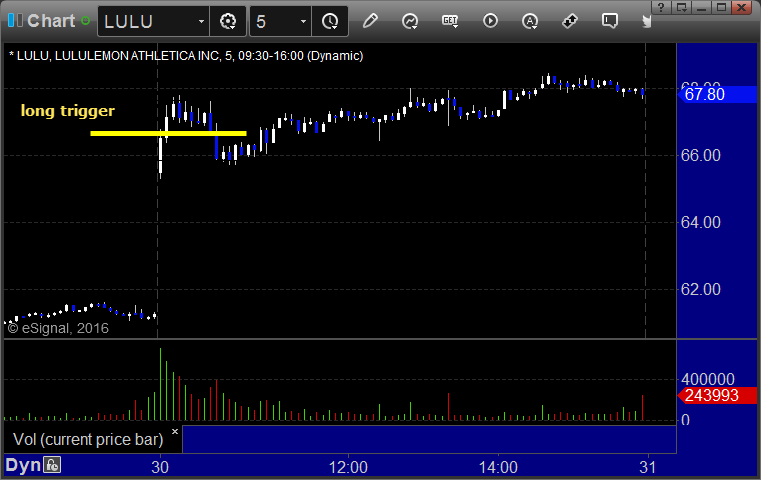
Task: Click the Twitter bird share icon
Action: point(646,21)
